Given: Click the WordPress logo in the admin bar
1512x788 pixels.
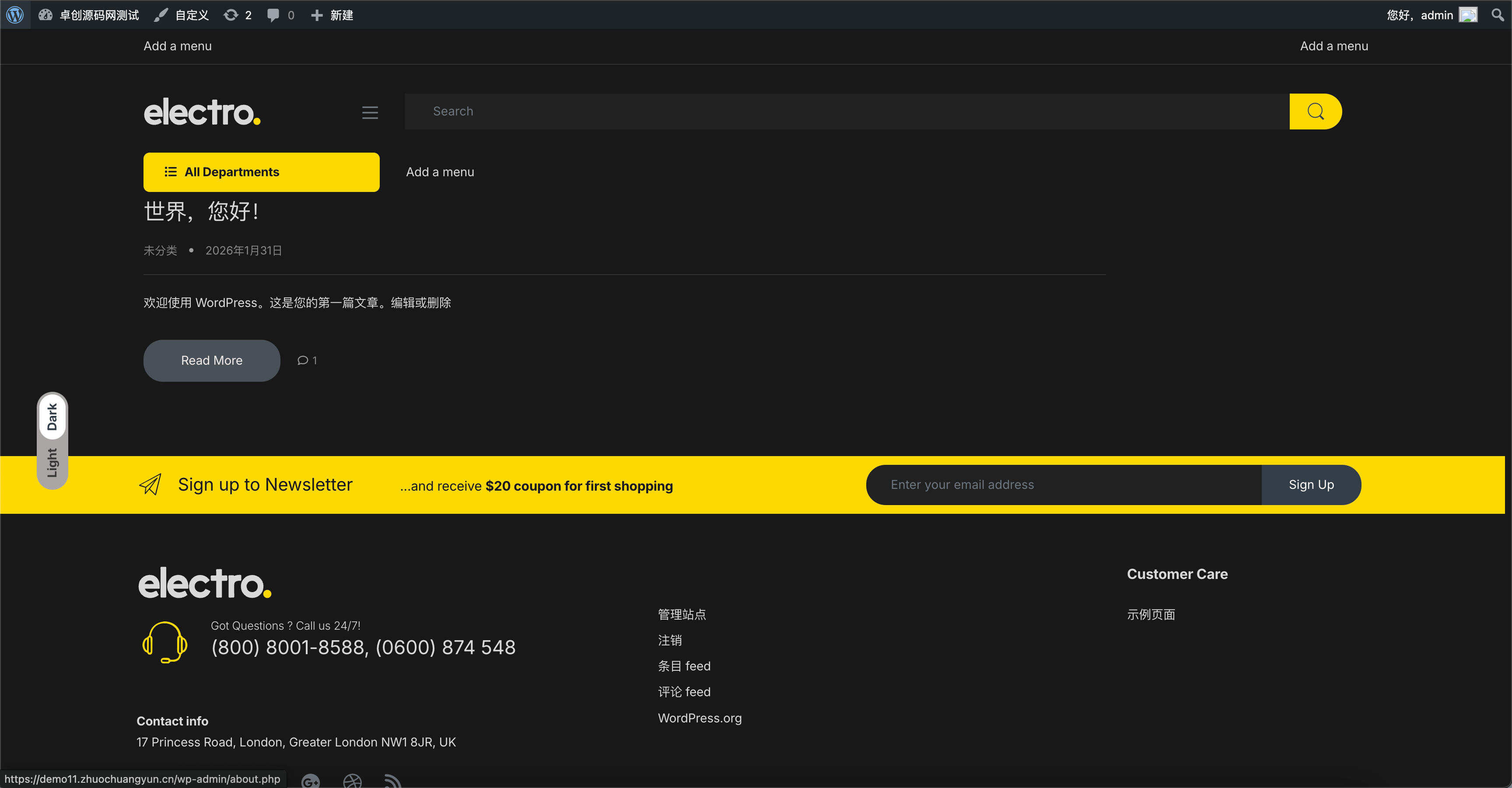Looking at the screenshot, I should (x=15, y=15).
